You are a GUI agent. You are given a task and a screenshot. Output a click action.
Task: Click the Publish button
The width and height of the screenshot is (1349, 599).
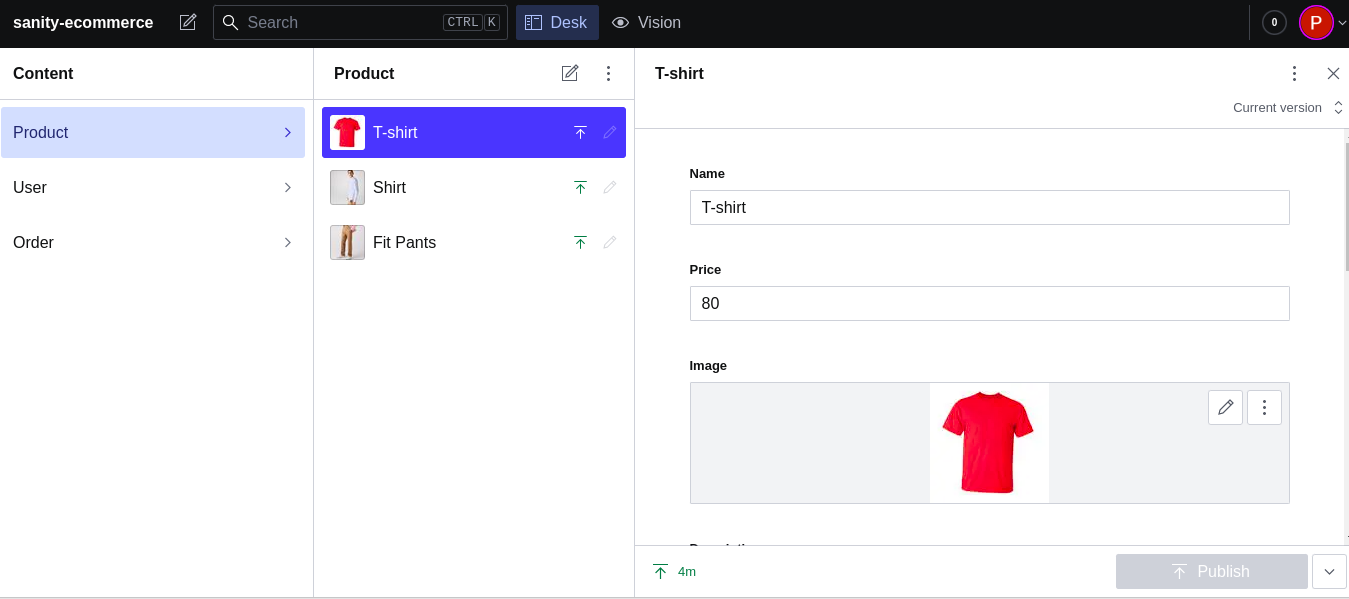click(1212, 571)
